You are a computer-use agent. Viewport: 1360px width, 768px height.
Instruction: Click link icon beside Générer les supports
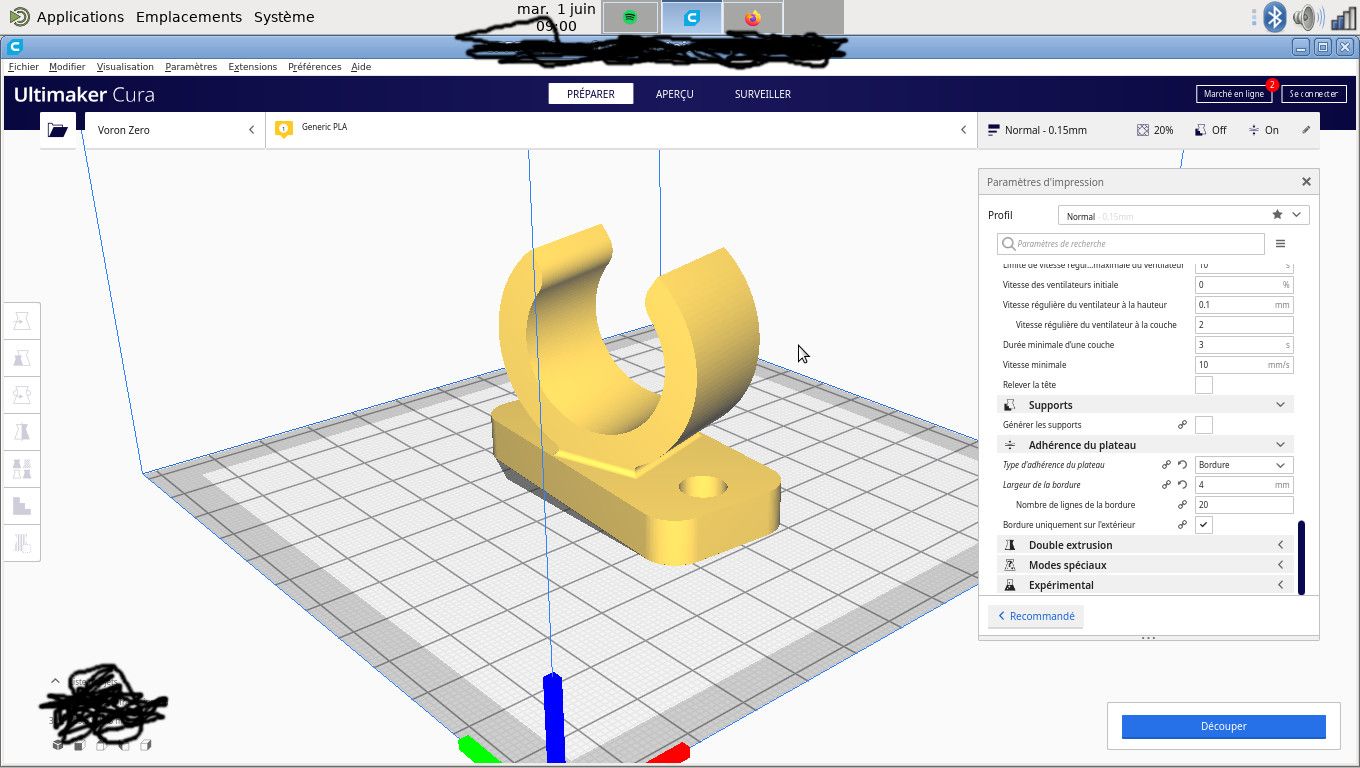[x=1182, y=425]
